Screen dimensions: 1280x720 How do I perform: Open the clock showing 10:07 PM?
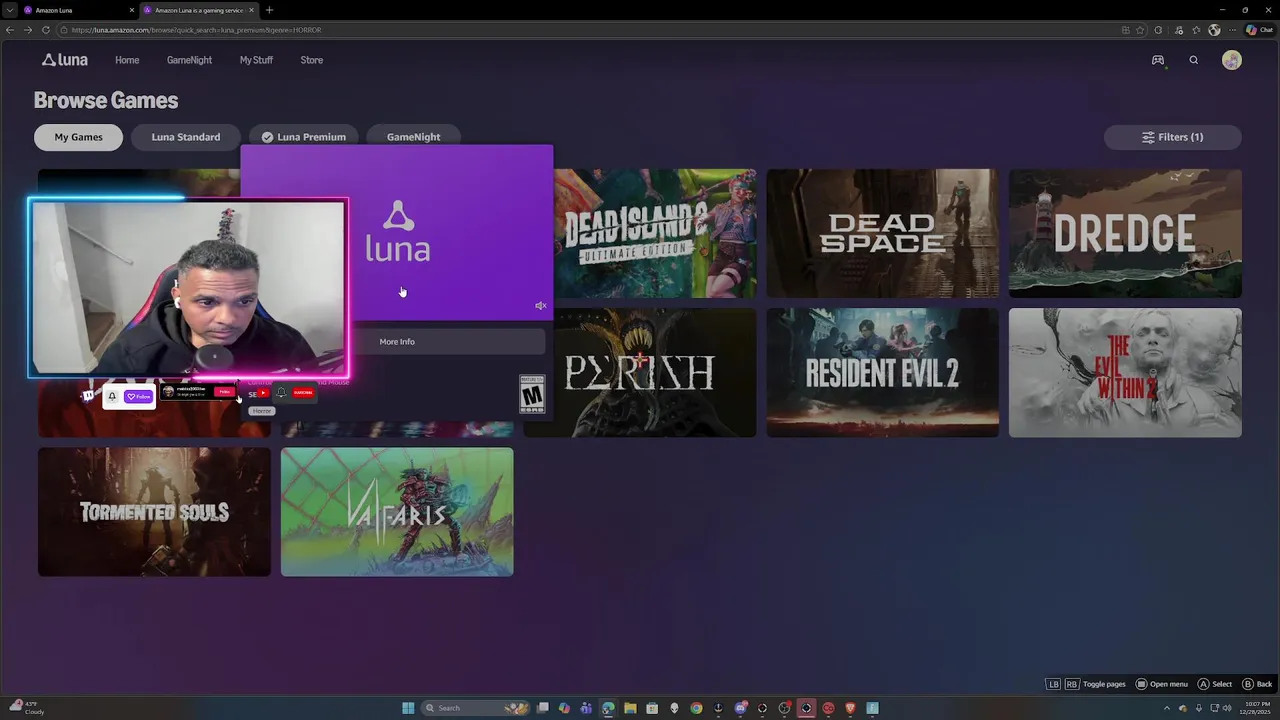tap(1255, 708)
